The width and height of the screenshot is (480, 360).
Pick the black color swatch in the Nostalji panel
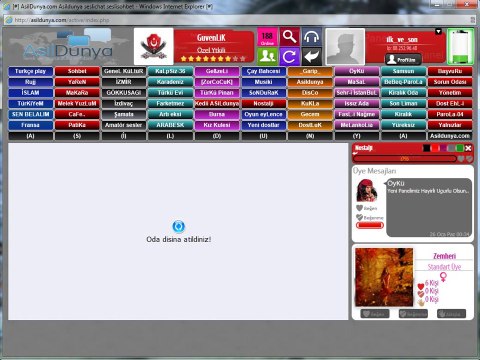[x=426, y=148]
